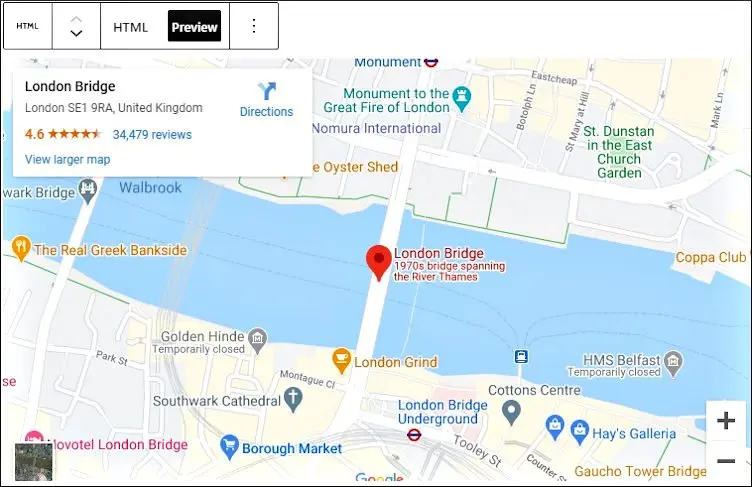The width and height of the screenshot is (752, 487).
Task: Open the block options three-dot menu
Action: [x=254, y=26]
